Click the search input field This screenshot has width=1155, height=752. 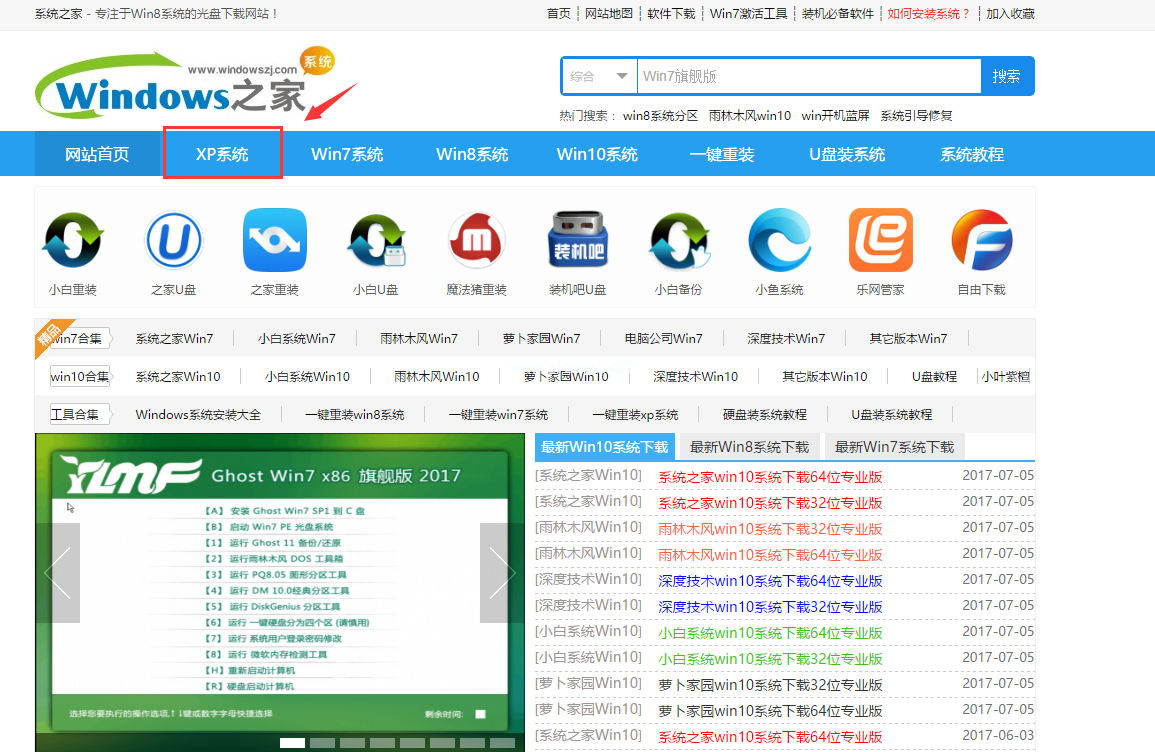808,76
